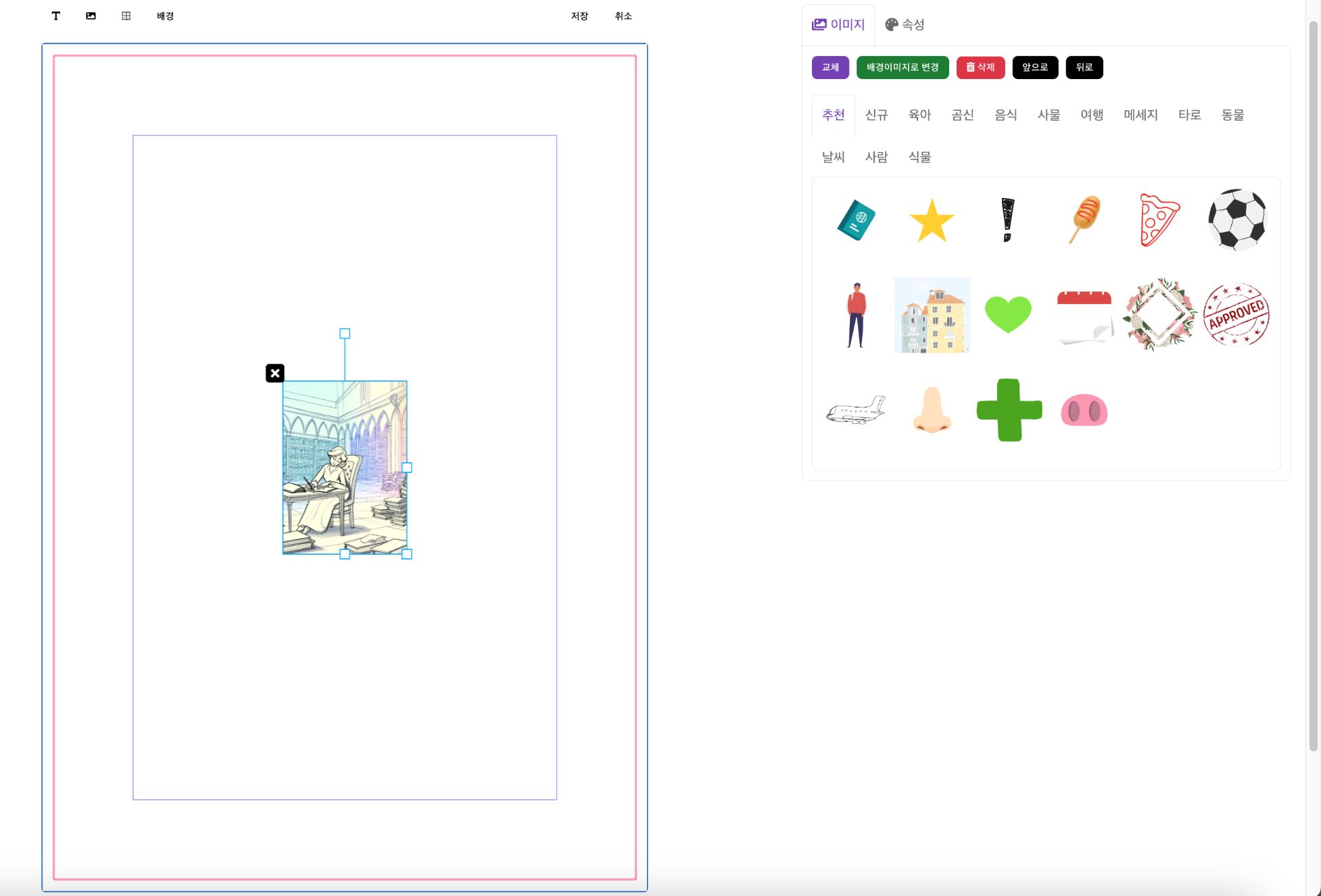Open the 음식 food category tab
Viewport: 1321px width, 896px height.
[1005, 115]
